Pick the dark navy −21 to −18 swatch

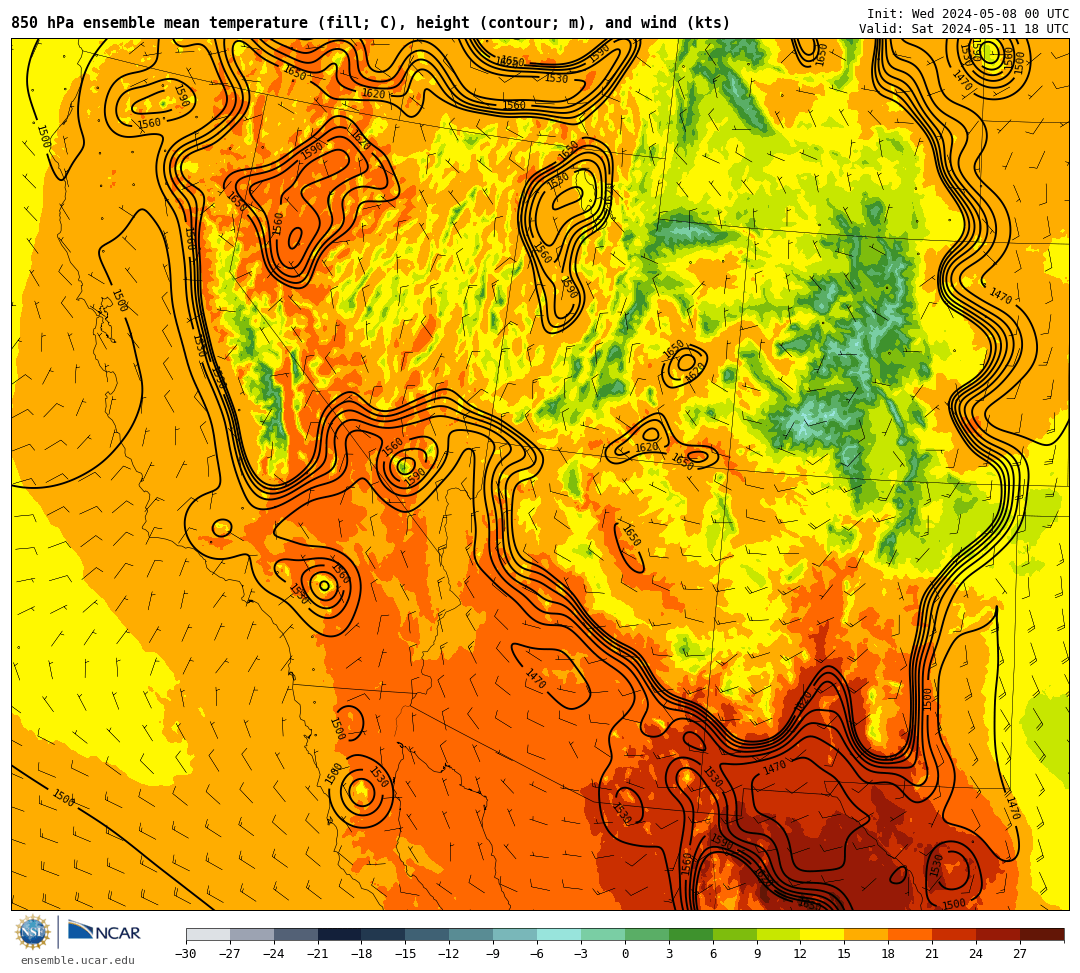coord(340,934)
